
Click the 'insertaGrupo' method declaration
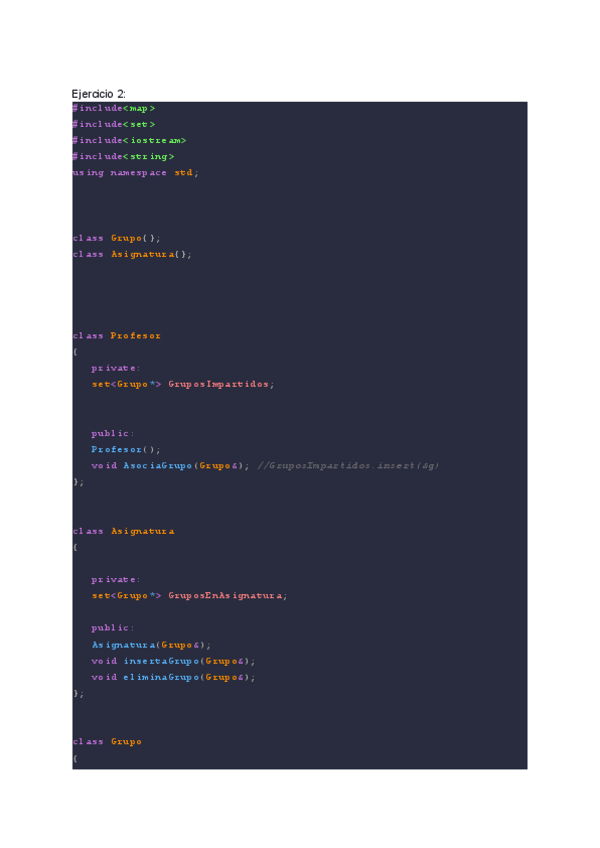(173, 661)
